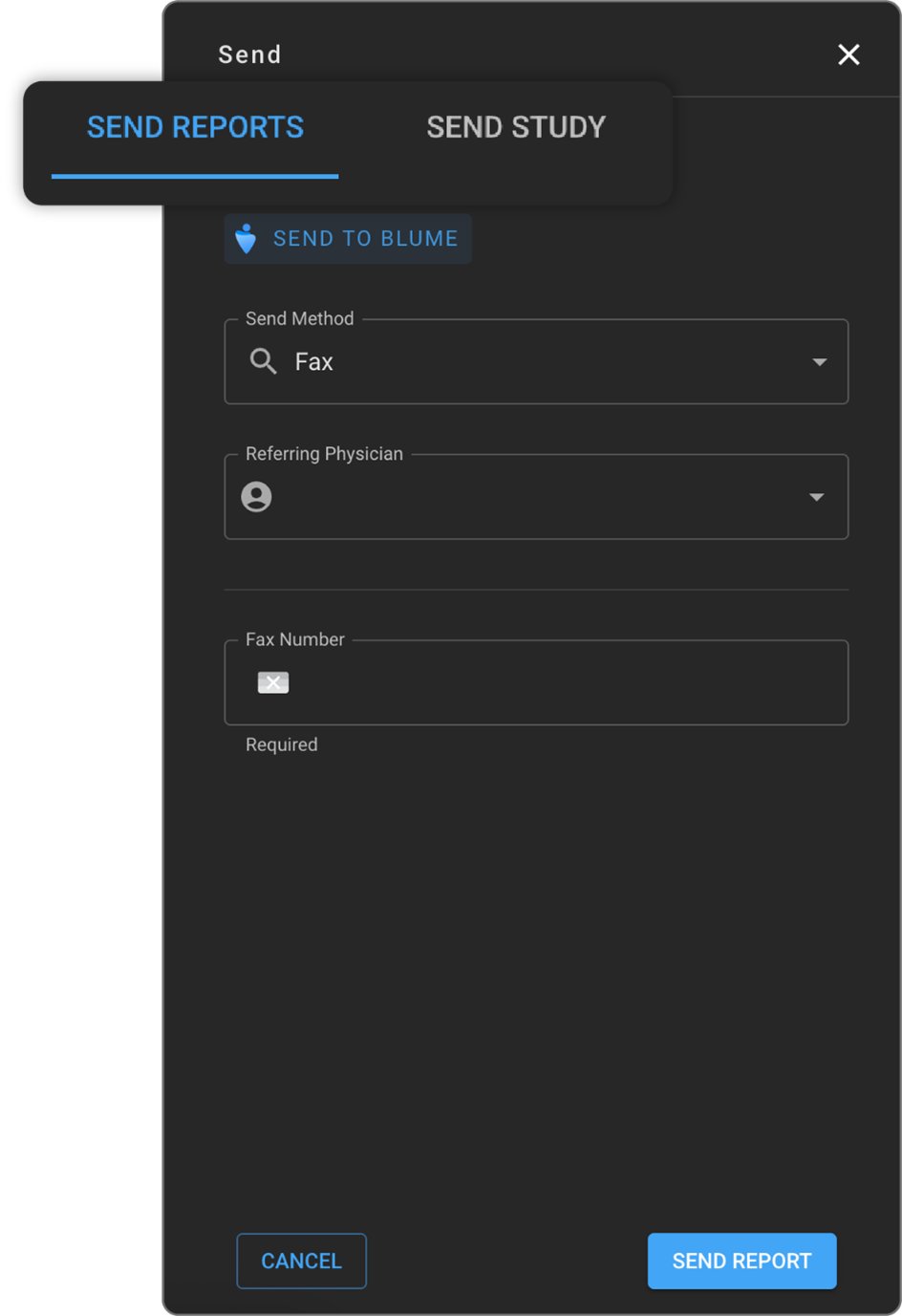Click the fax icon in Fax Number
902x1316 pixels.
pos(273,682)
